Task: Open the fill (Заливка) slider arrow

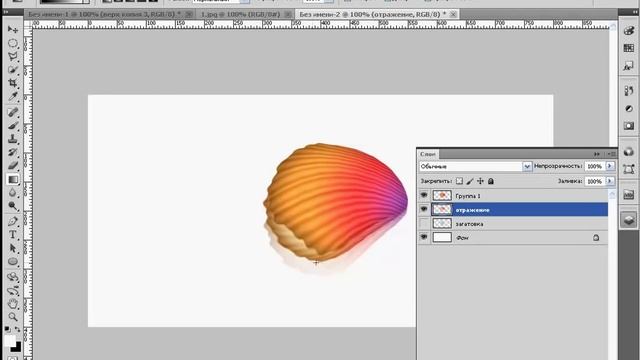Action: pos(610,181)
